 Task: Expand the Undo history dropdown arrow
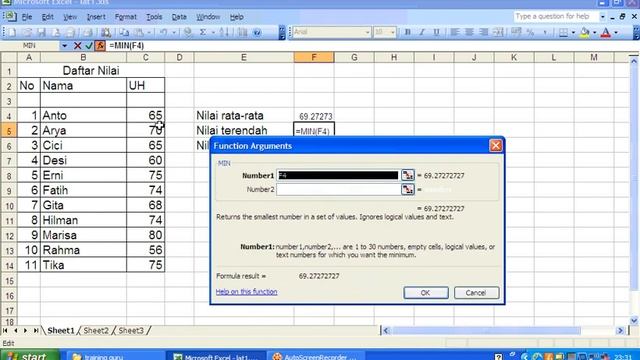(174, 32)
